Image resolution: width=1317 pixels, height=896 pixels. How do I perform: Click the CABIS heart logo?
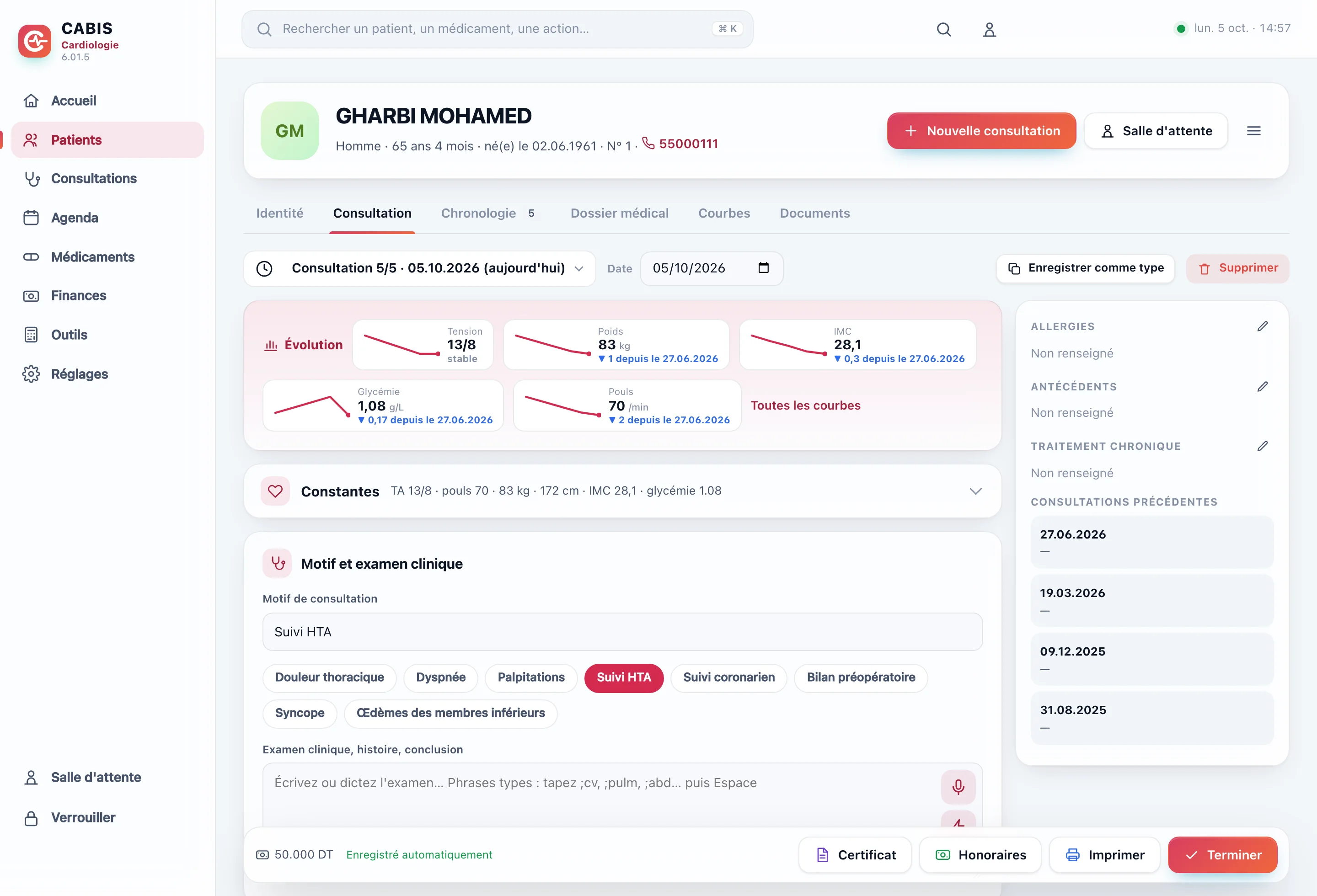point(35,41)
